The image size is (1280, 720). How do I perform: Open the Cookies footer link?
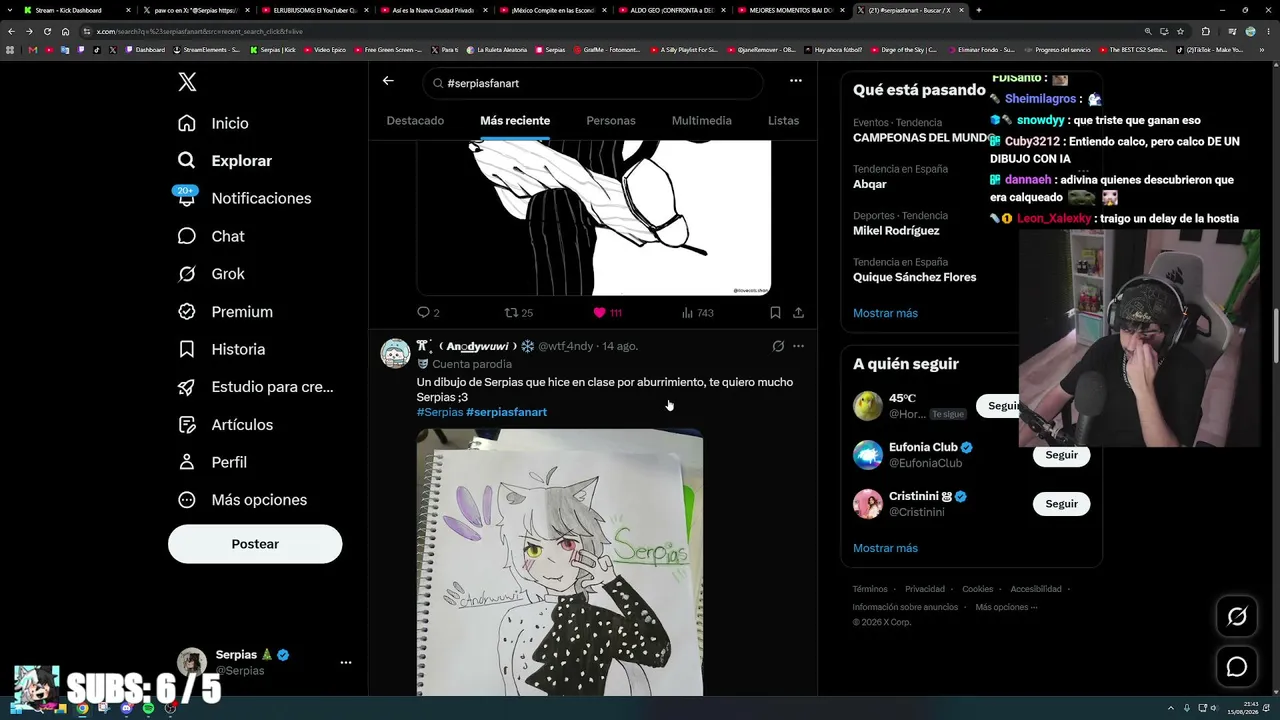[978, 589]
